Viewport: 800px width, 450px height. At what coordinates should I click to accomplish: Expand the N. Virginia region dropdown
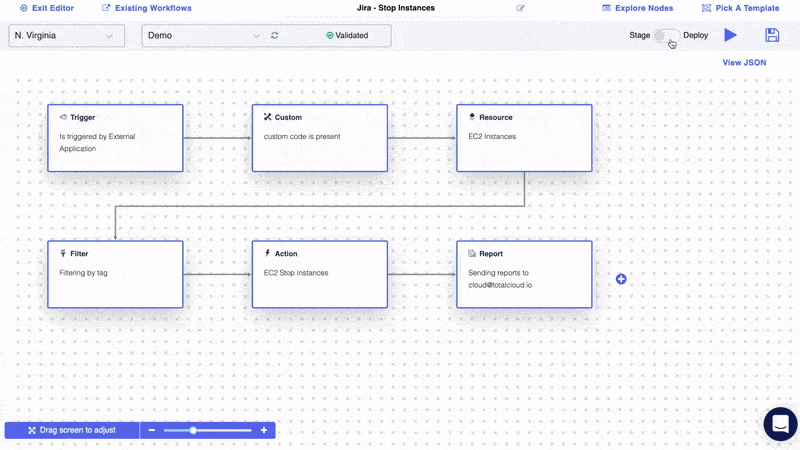[66, 36]
